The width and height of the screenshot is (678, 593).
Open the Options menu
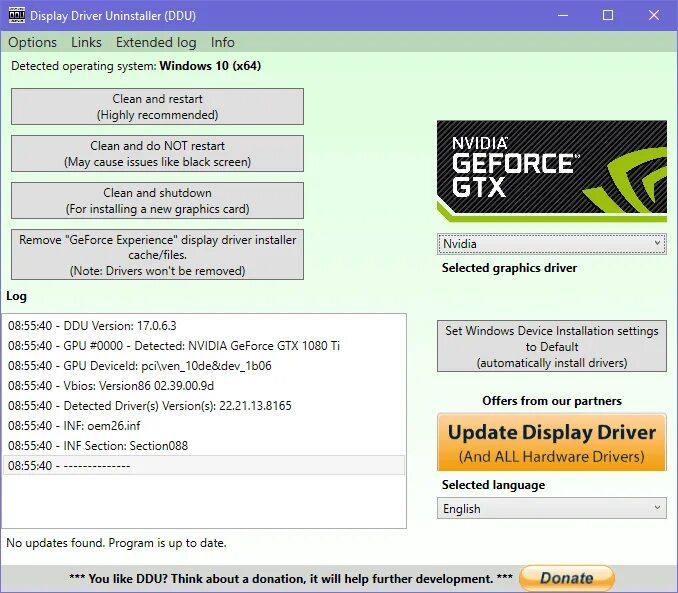coord(32,42)
